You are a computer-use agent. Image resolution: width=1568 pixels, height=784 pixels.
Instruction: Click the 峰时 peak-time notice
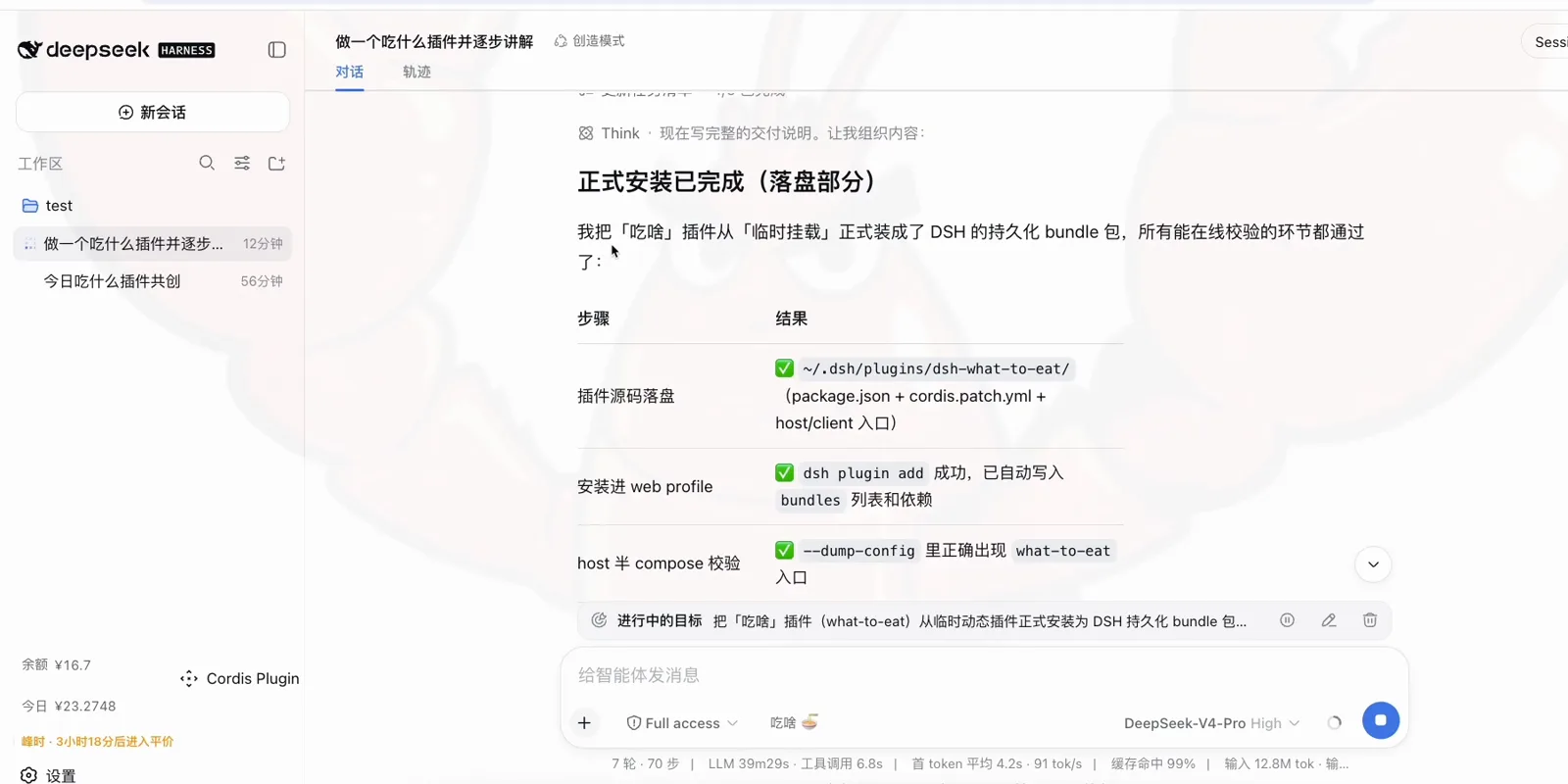[x=97, y=741]
